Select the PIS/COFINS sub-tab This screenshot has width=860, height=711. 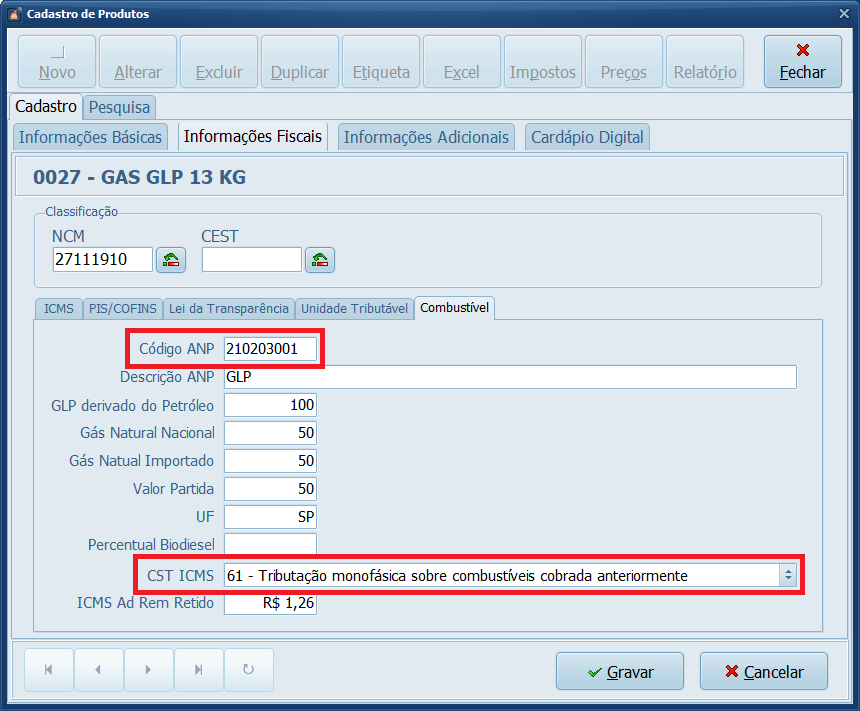(122, 309)
